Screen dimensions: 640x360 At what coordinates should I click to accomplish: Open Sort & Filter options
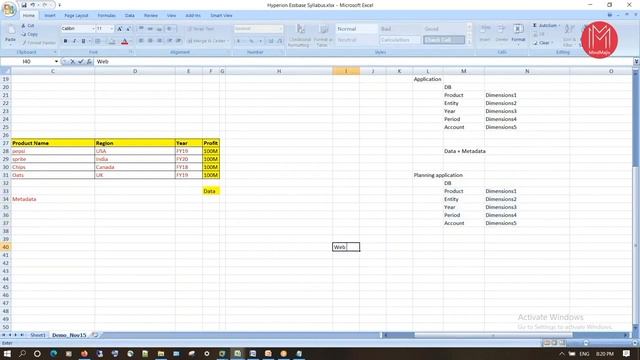pyautogui.click(x=569, y=35)
